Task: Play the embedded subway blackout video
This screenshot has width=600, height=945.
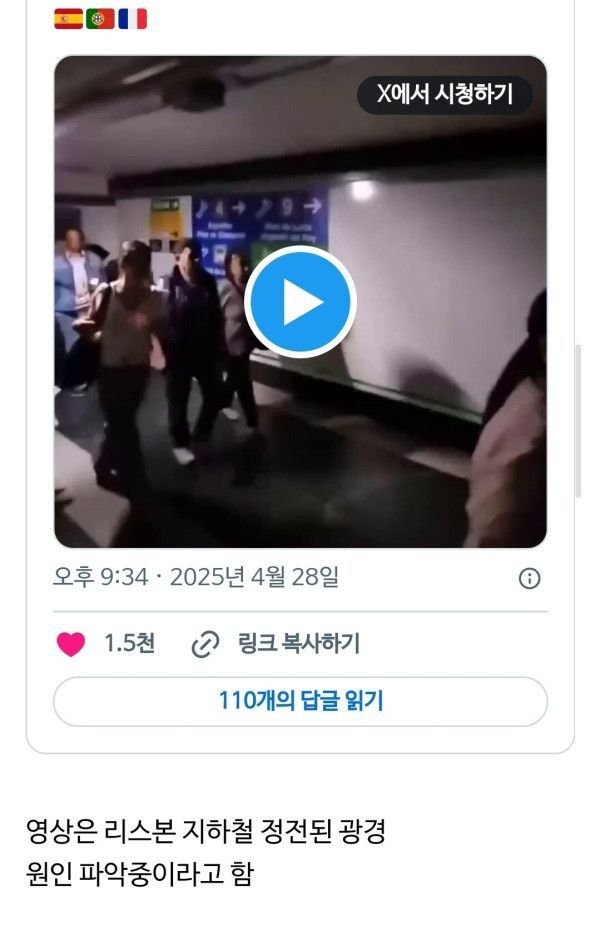Action: (300, 301)
